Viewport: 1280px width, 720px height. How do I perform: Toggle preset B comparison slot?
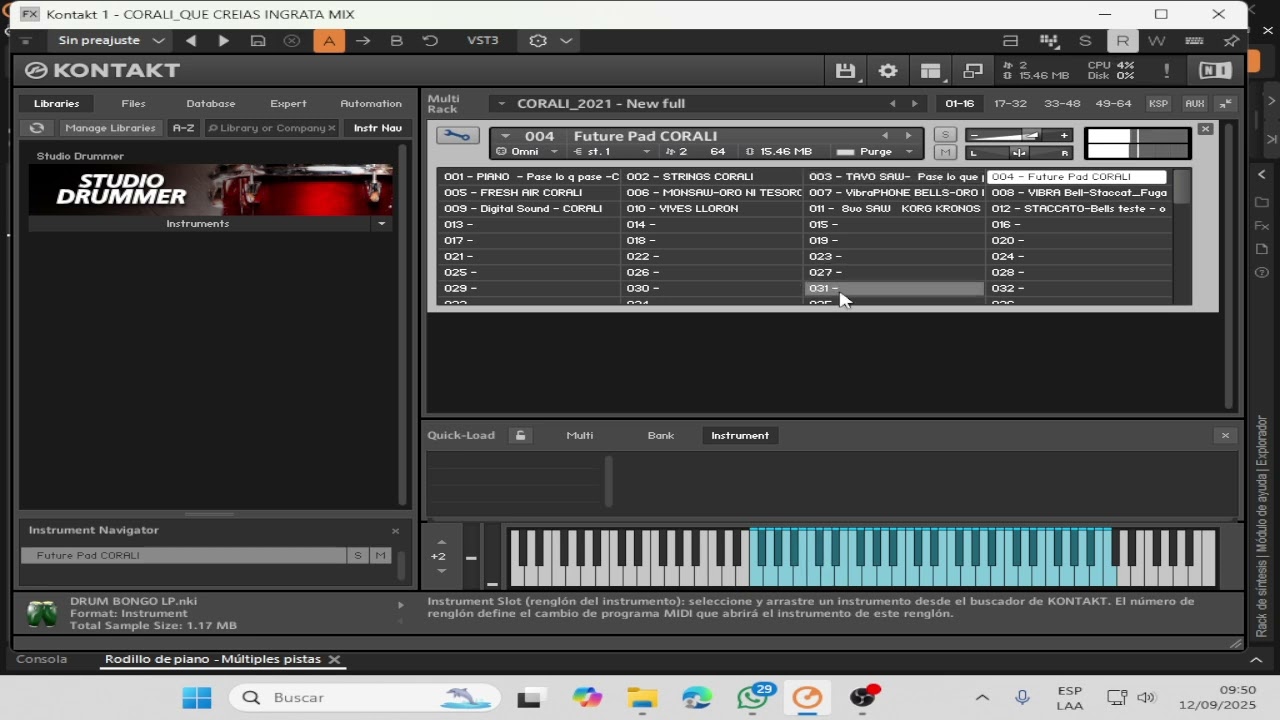pos(396,41)
